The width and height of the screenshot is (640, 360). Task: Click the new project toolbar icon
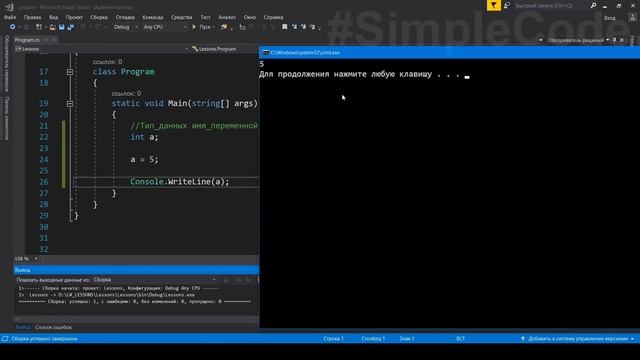39,27
